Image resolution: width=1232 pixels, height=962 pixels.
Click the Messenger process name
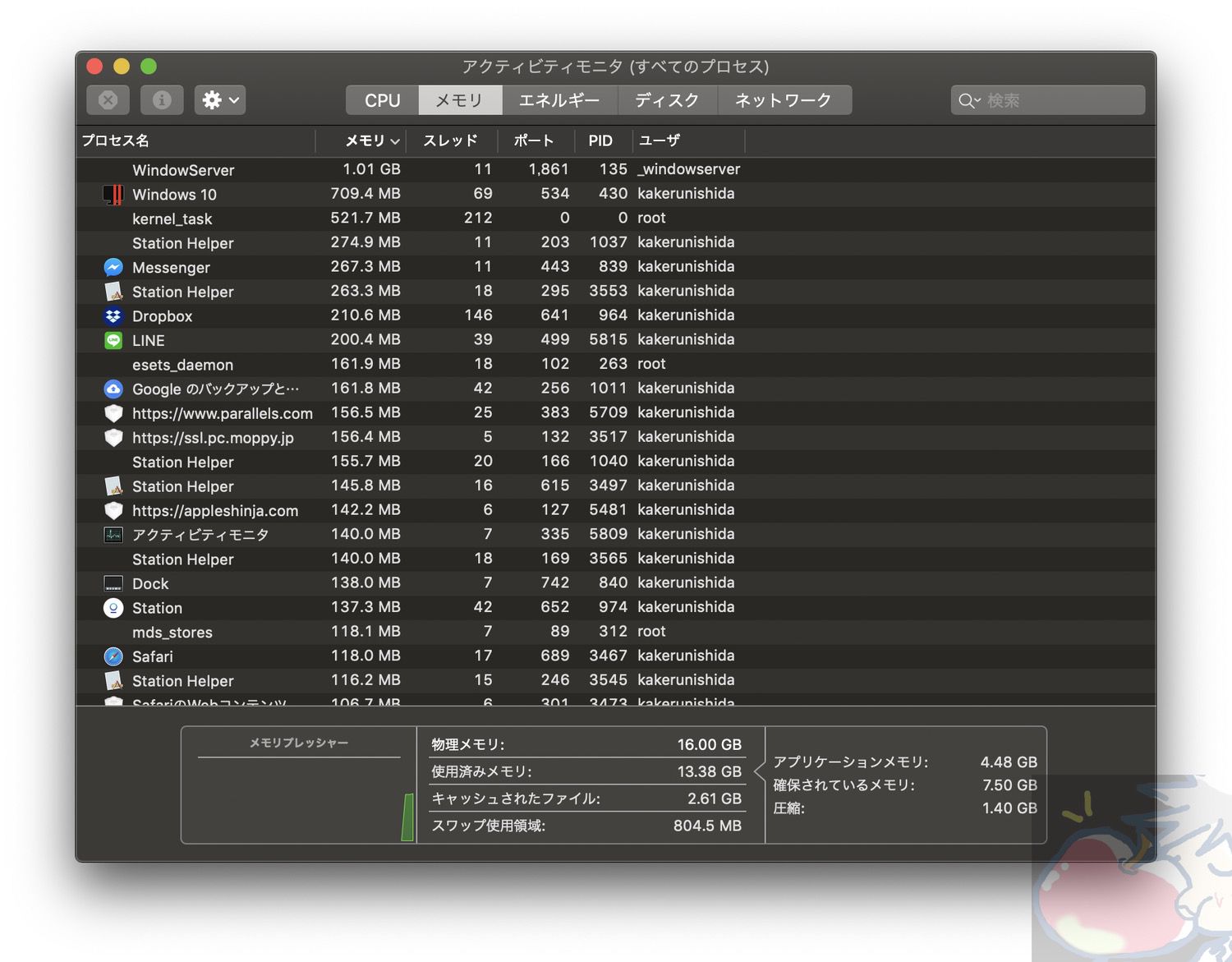171,268
